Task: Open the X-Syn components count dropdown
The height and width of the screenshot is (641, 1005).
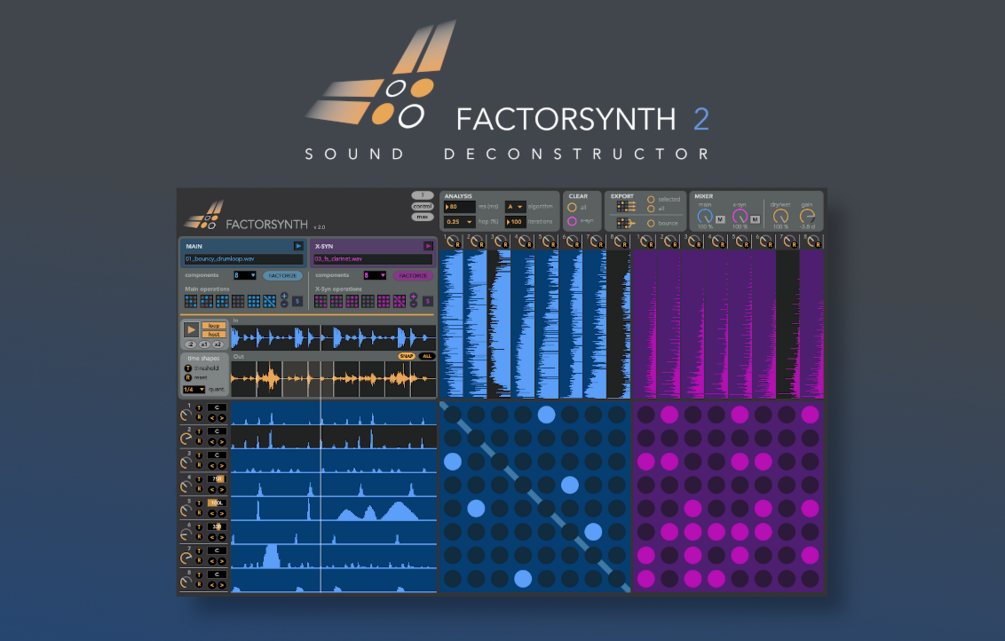Action: (x=375, y=276)
